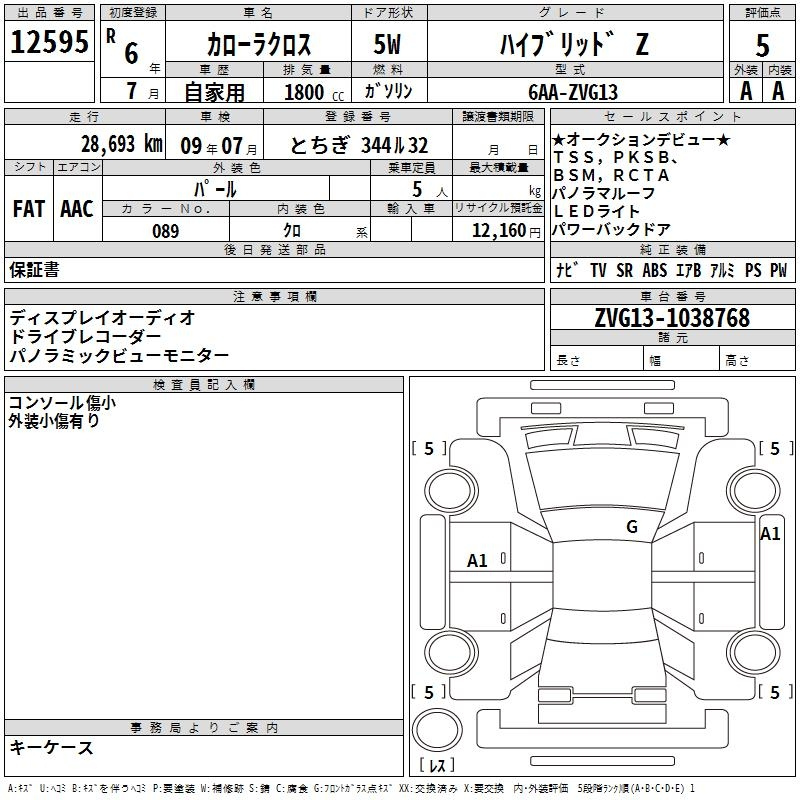The image size is (800, 800).
Task: Click the G mark on the windshield
Action: pyautogui.click(x=631, y=527)
